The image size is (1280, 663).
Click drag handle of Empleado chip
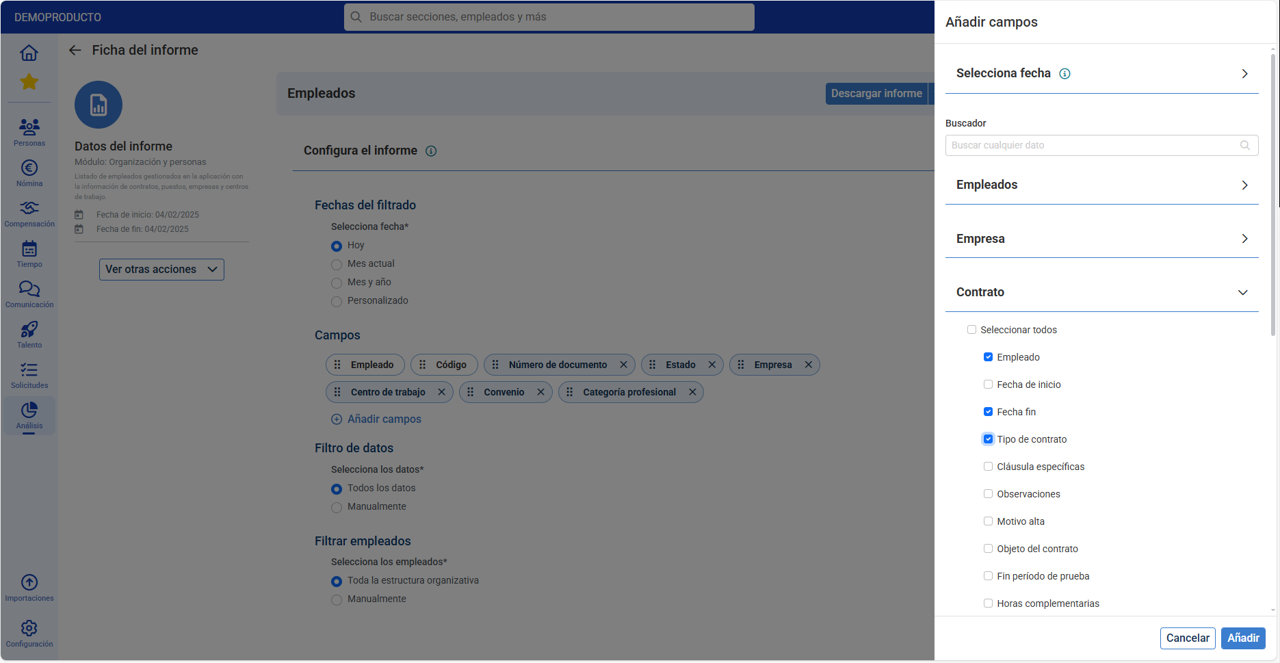coord(338,365)
